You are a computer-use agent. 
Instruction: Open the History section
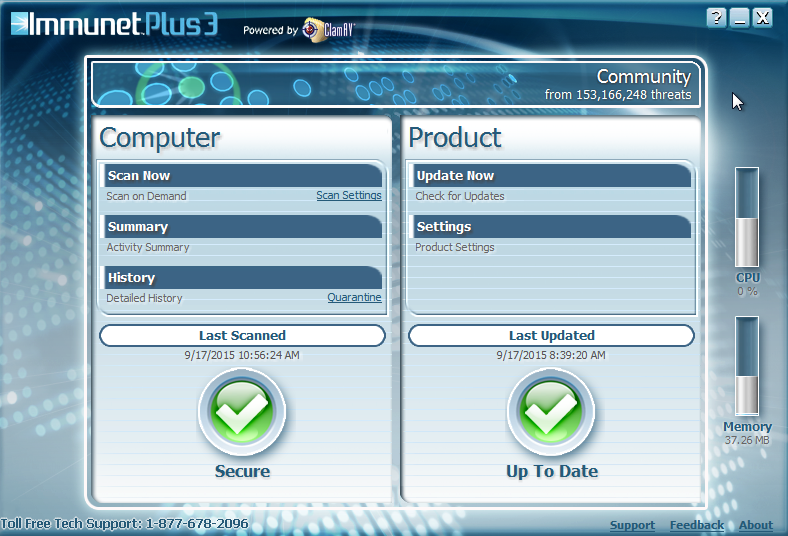tap(243, 277)
